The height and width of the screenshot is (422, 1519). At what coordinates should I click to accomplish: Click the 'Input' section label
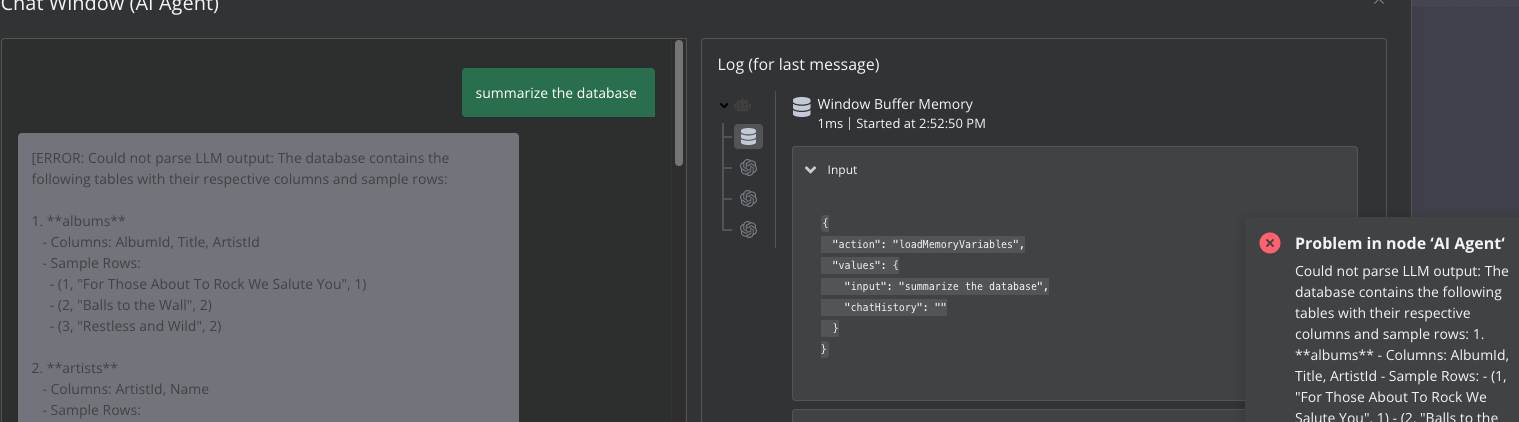842,170
